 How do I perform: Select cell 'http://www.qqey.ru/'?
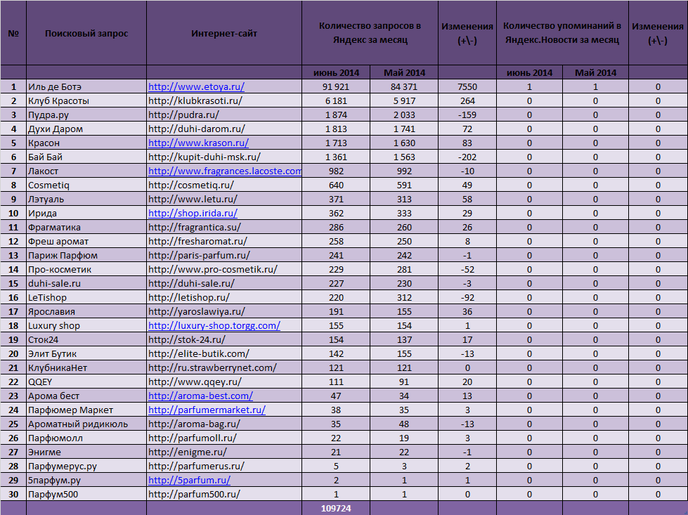(x=224, y=382)
